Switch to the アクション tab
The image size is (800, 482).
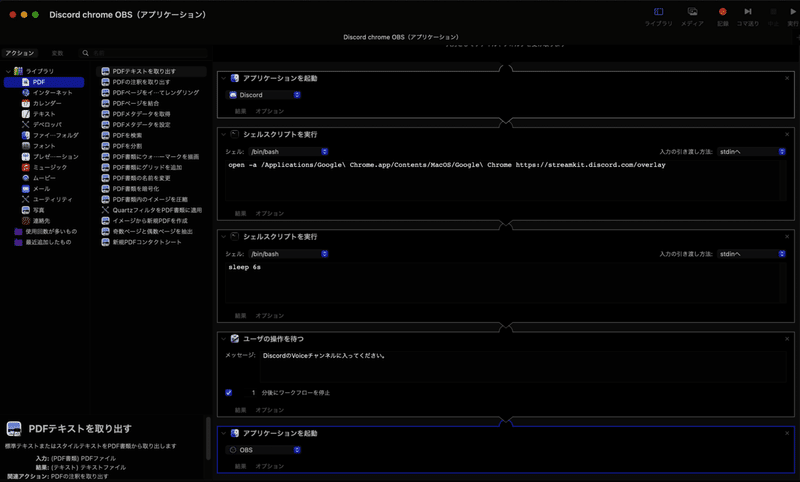pyautogui.click(x=20, y=53)
